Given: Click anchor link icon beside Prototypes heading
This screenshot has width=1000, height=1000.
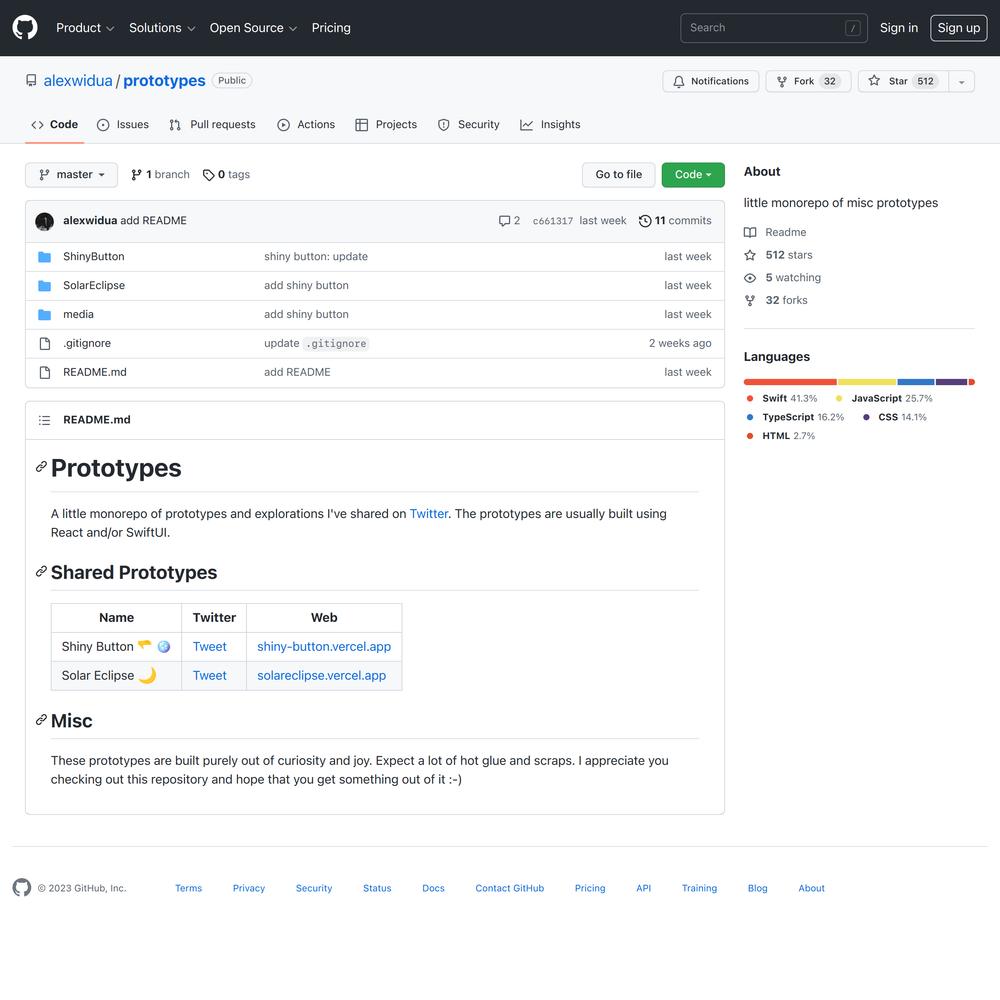Looking at the screenshot, I should [41, 467].
